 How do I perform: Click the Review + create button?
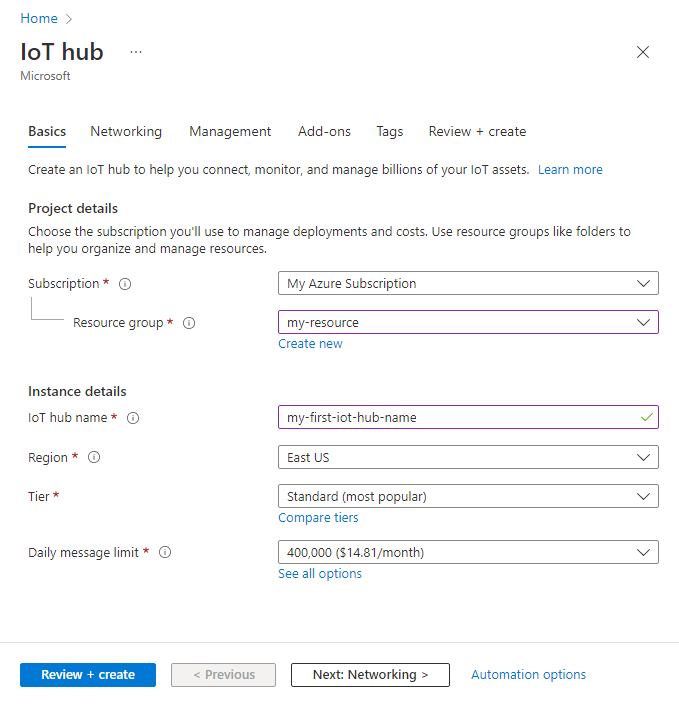click(88, 675)
